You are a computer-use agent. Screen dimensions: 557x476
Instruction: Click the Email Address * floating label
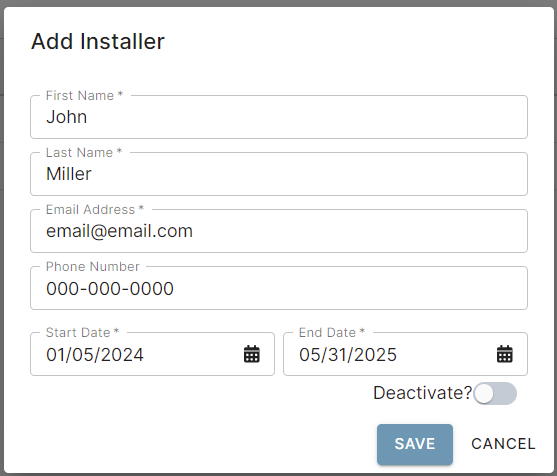(x=95, y=210)
